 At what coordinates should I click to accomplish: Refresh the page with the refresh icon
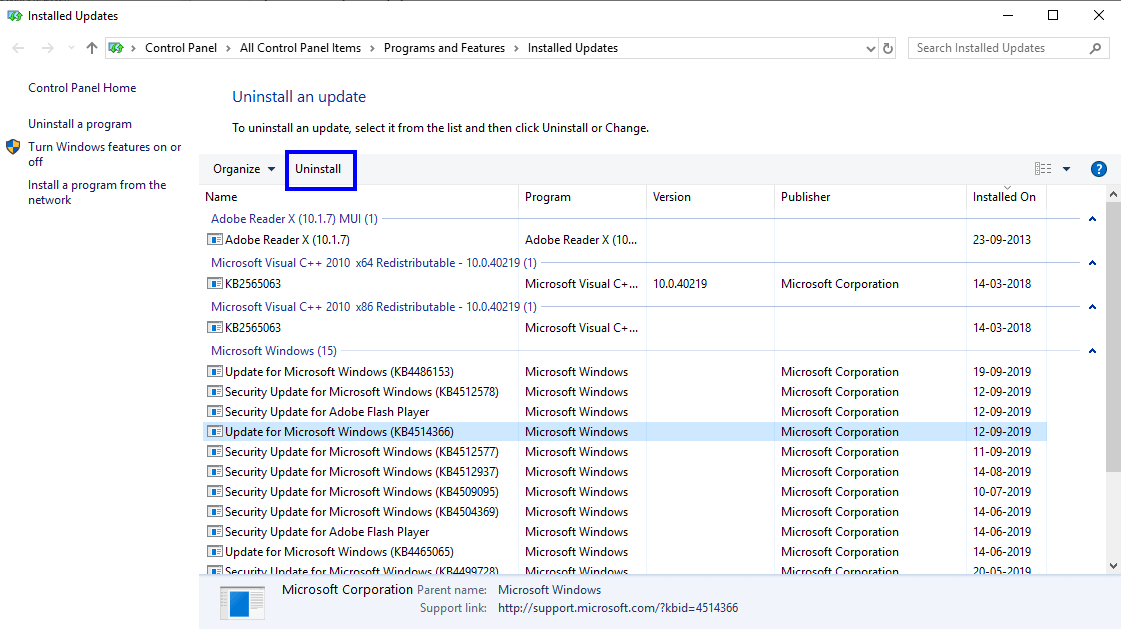pos(887,47)
